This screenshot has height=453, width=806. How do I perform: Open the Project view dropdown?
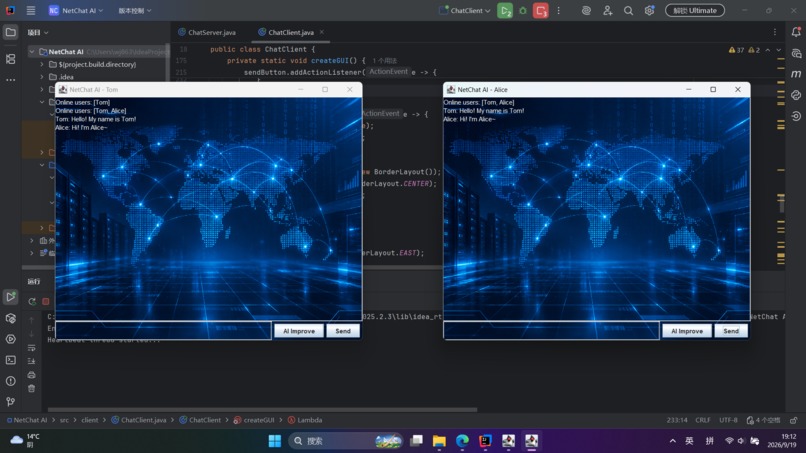[x=38, y=32]
